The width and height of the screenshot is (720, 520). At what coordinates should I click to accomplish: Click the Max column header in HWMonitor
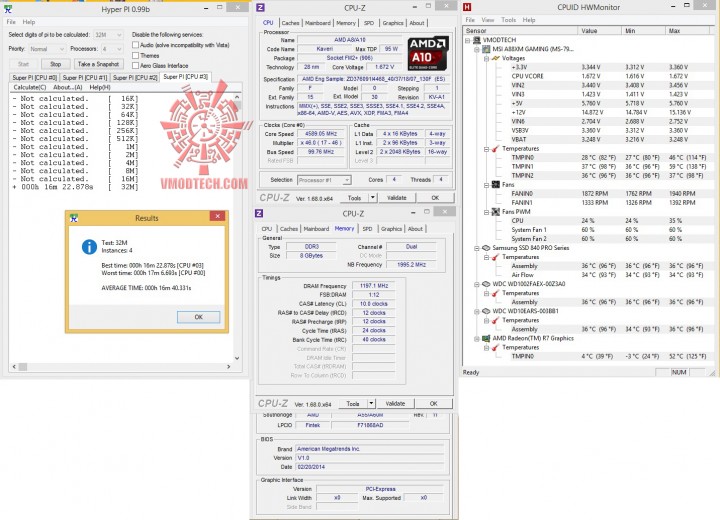pyautogui.click(x=689, y=31)
